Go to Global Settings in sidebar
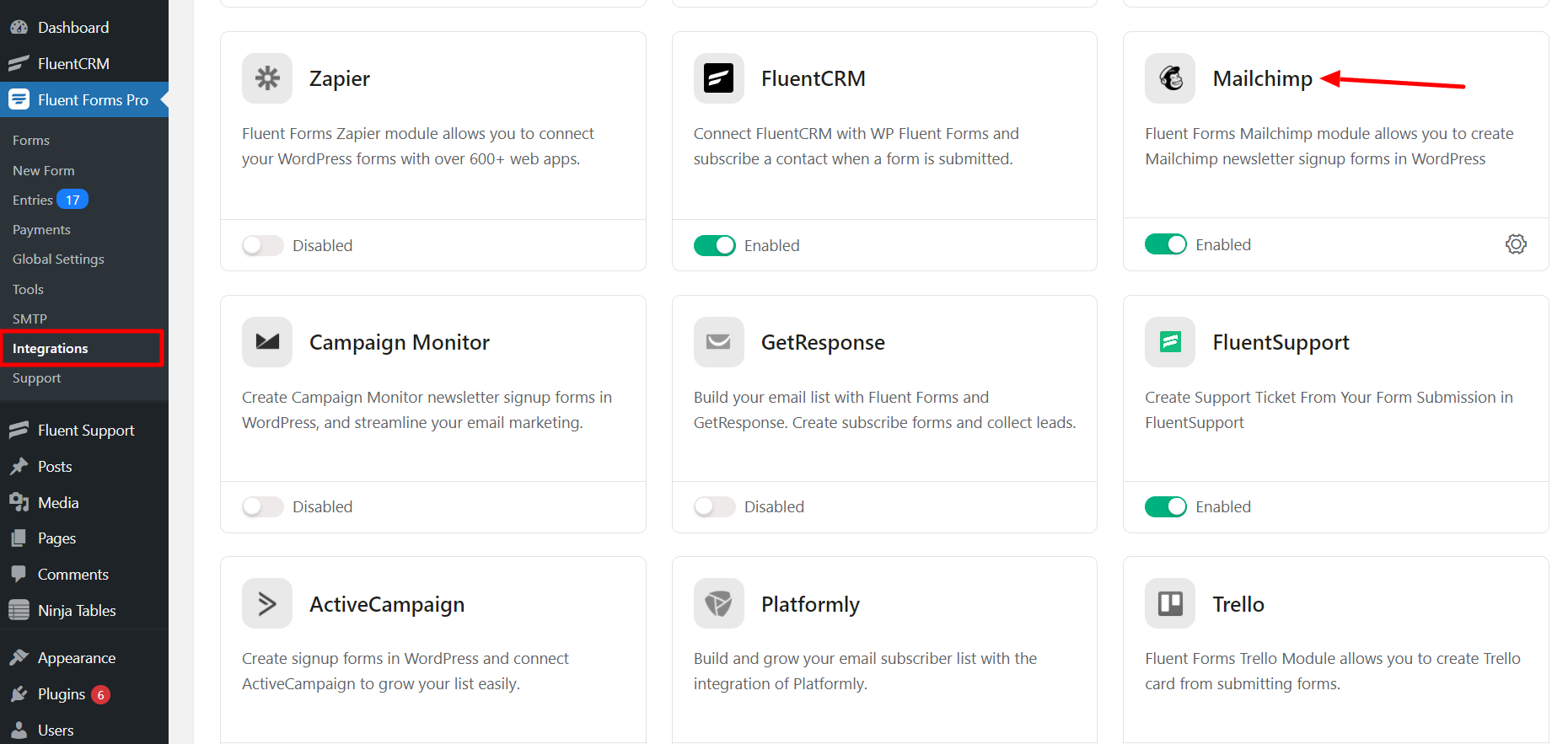1568x744 pixels. [58, 260]
